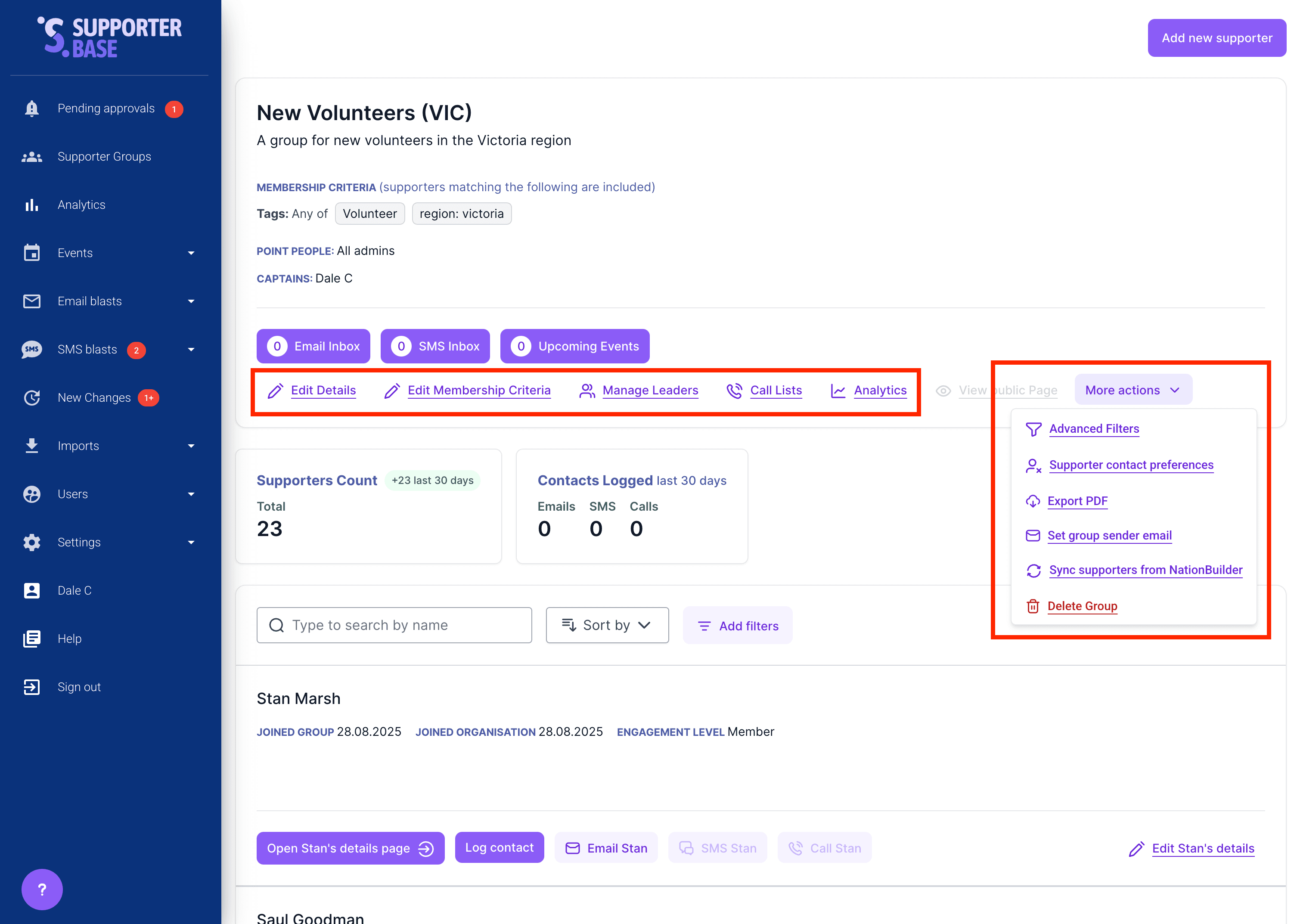Viewport: 1297px width, 924px height.
Task: Click the Pending approvals bell icon
Action: 32,108
